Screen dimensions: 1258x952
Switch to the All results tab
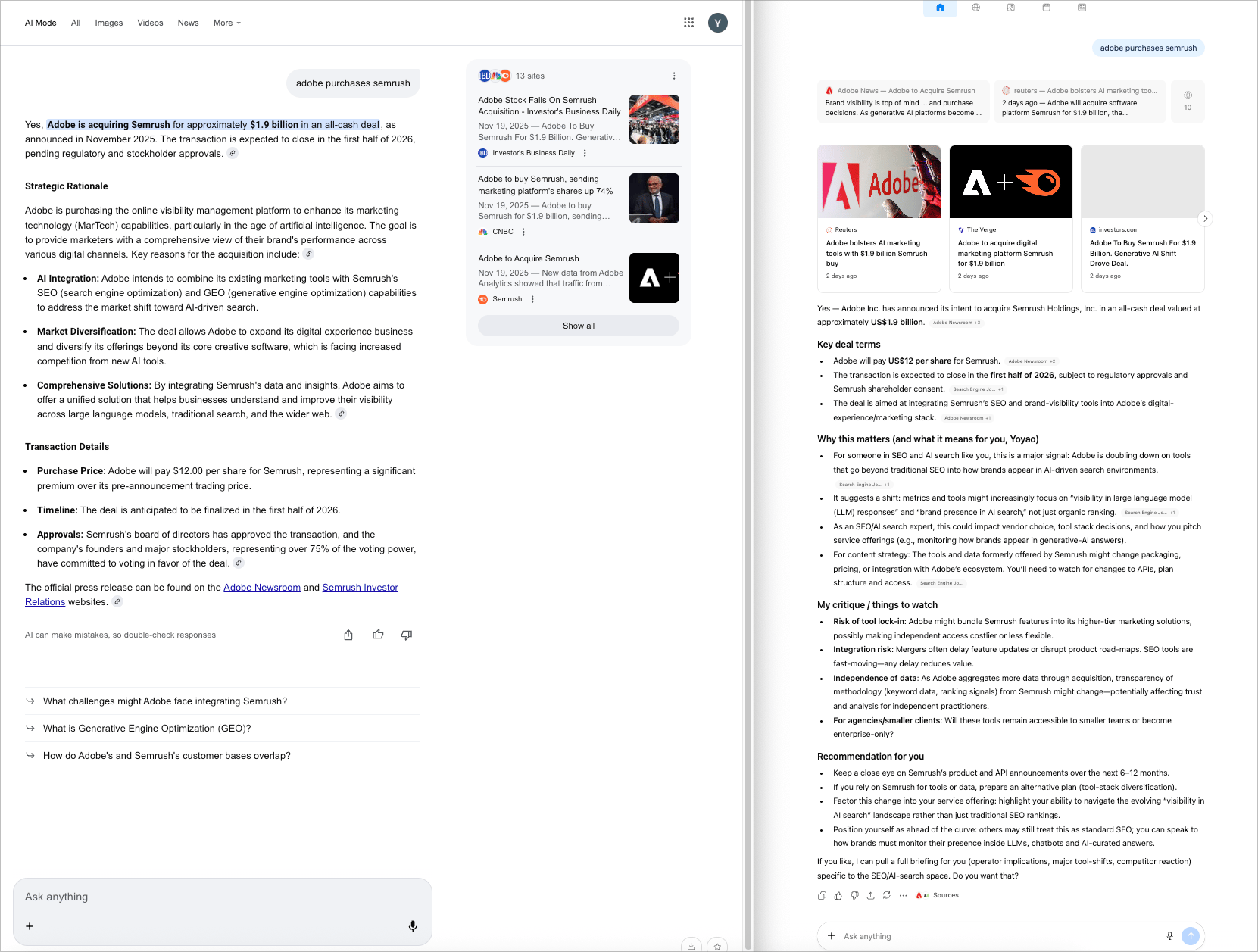coord(76,23)
